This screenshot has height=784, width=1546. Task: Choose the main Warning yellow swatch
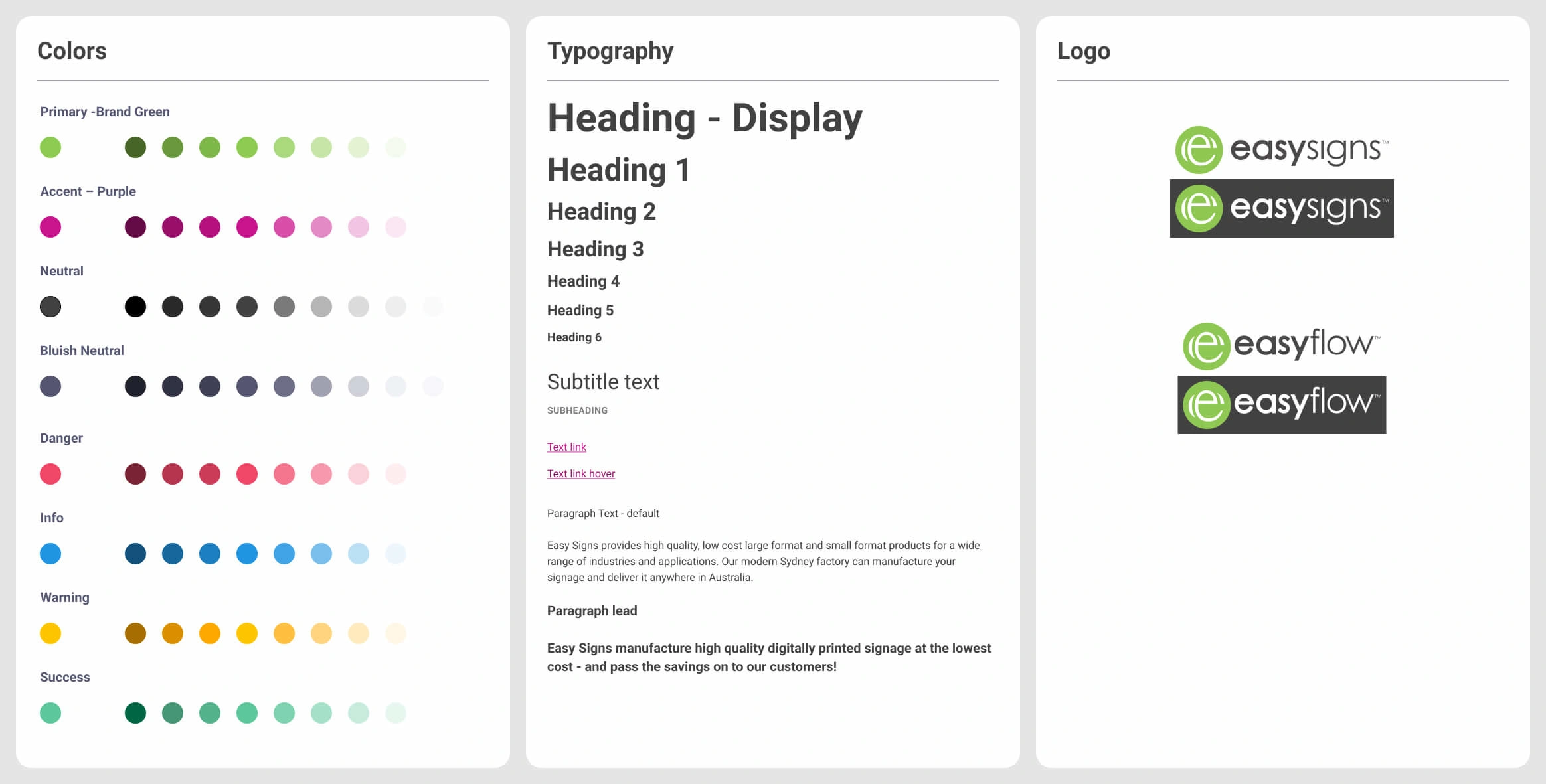(x=50, y=633)
